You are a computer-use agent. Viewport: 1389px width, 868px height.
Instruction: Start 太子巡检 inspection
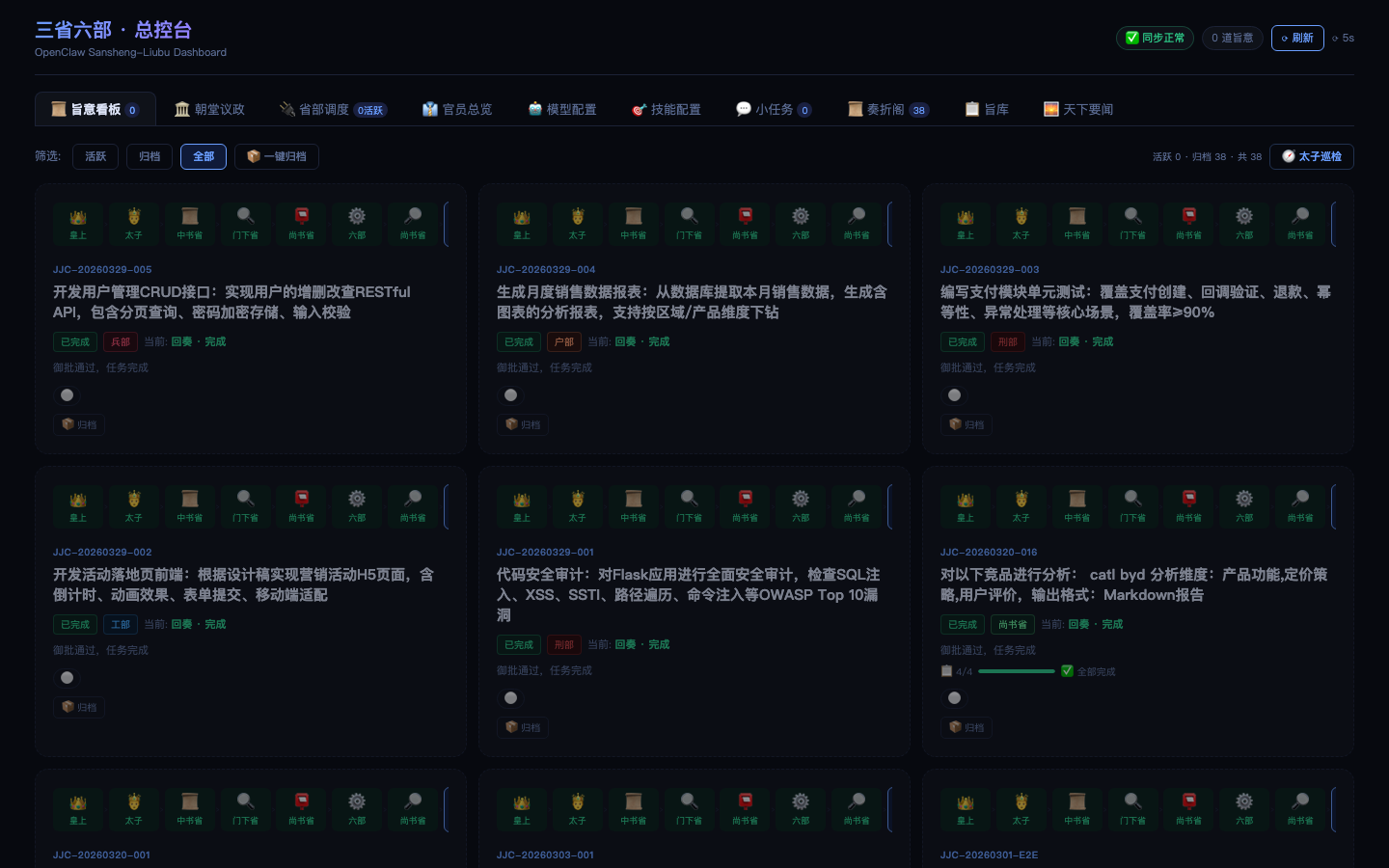[1312, 156]
